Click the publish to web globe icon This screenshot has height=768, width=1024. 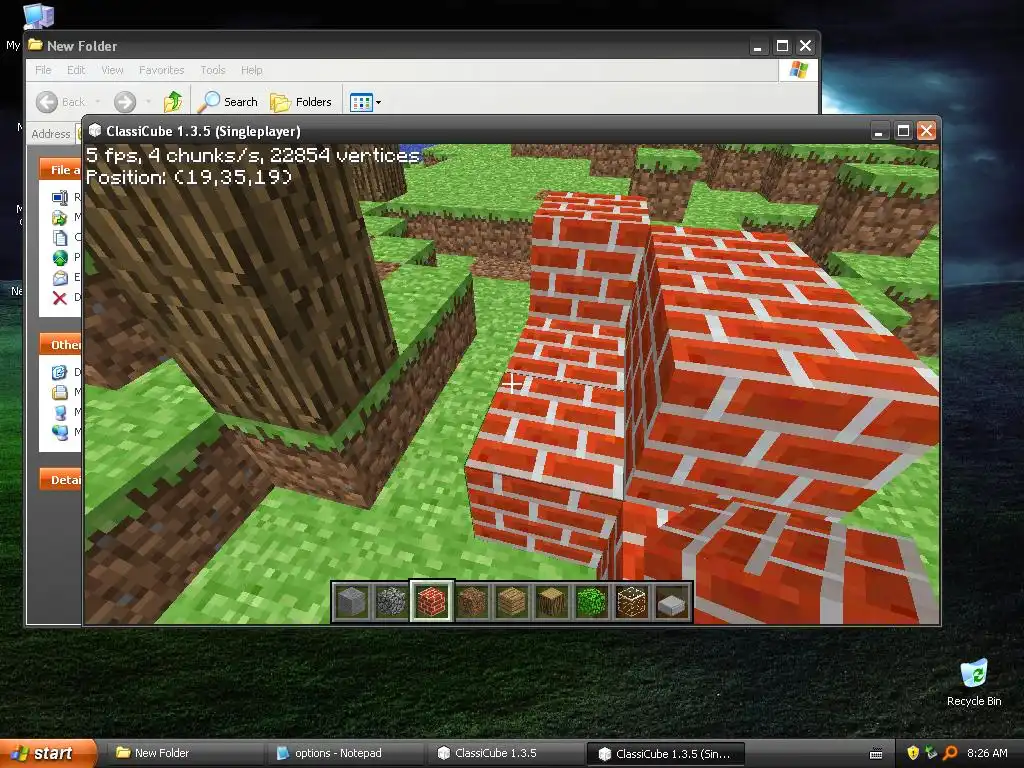(59, 257)
